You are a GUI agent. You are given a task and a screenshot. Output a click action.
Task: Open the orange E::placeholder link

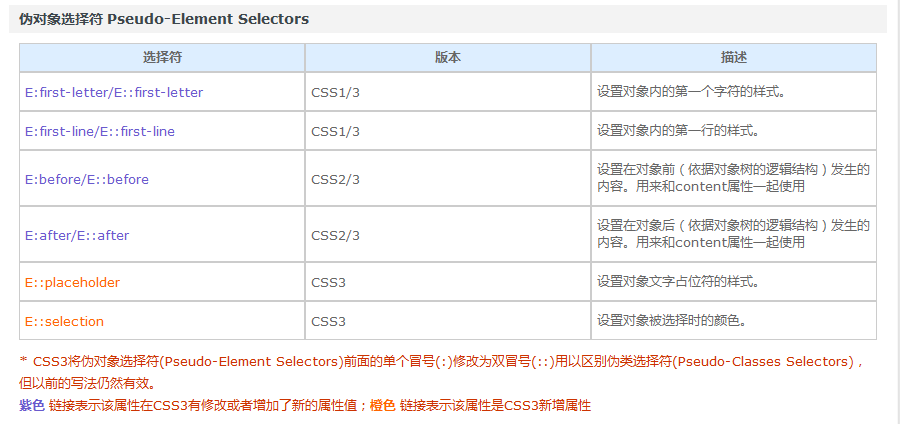pos(72,282)
